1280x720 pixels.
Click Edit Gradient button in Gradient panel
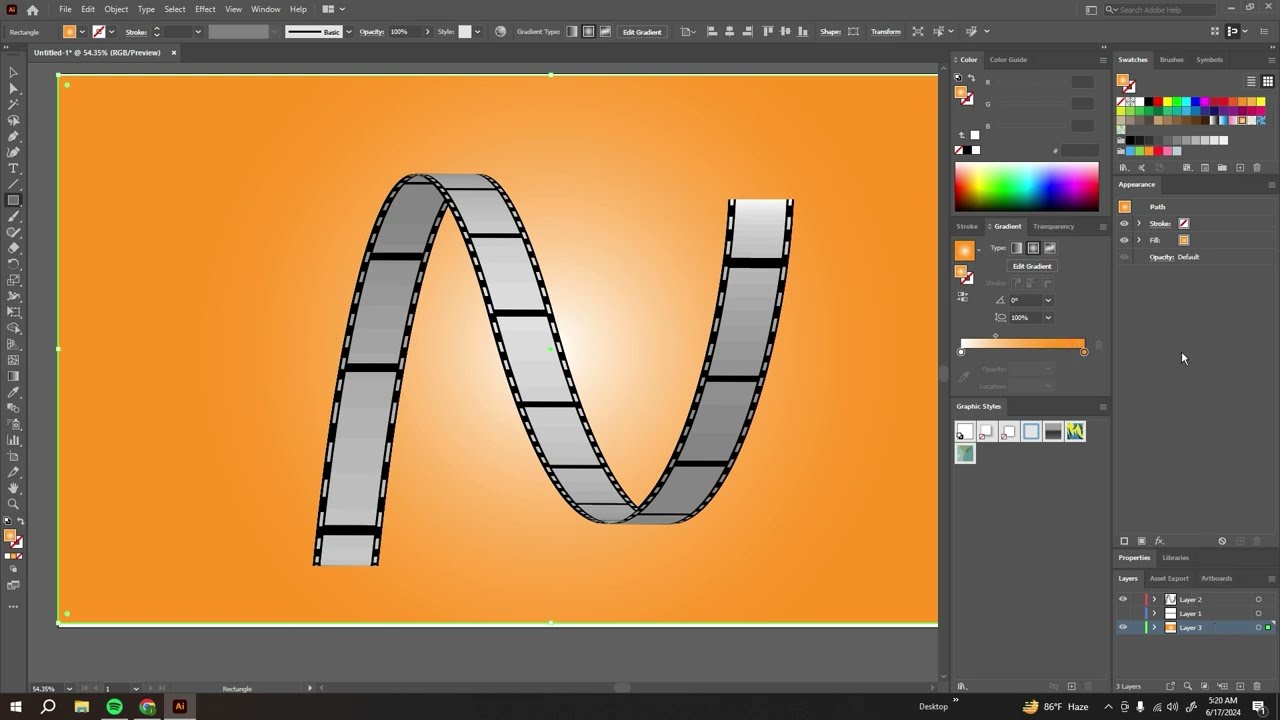pos(1032,266)
